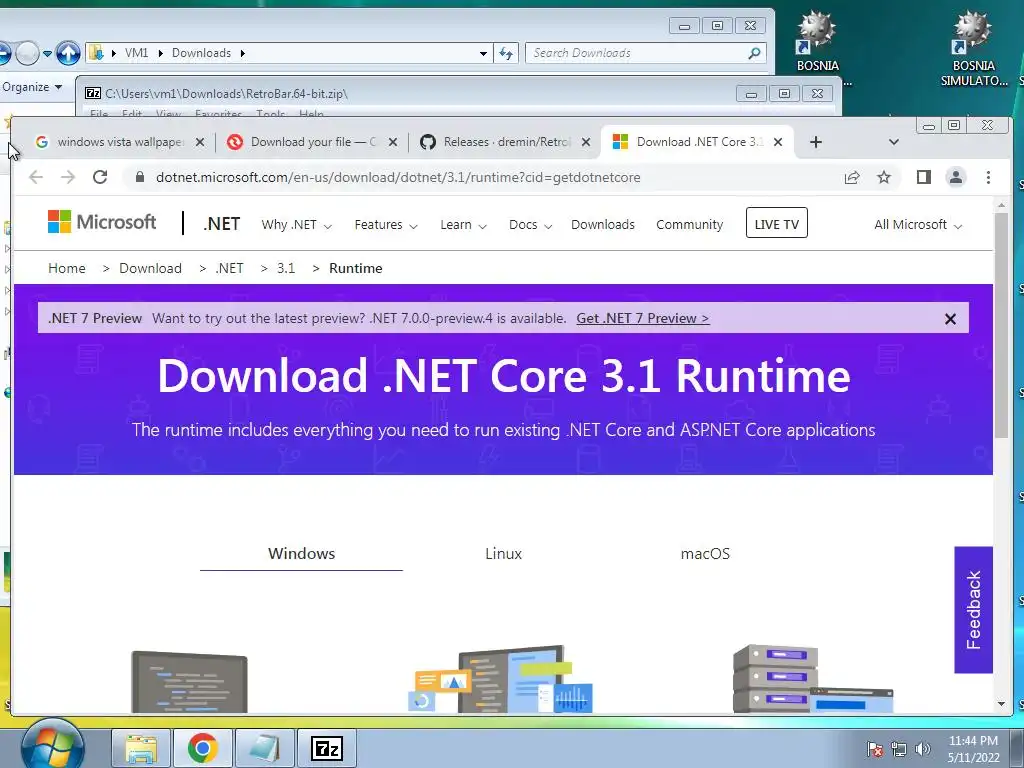Open Chrome taskbar icon

point(202,748)
